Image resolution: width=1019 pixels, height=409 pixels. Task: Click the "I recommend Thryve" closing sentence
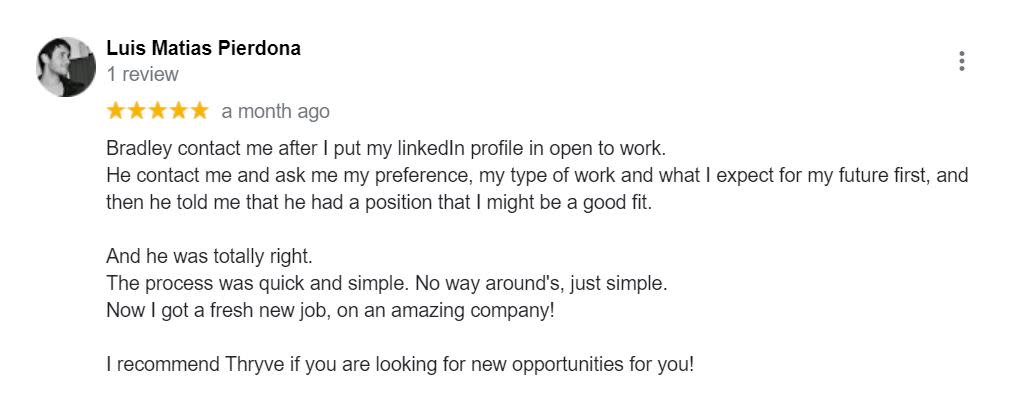click(x=399, y=364)
